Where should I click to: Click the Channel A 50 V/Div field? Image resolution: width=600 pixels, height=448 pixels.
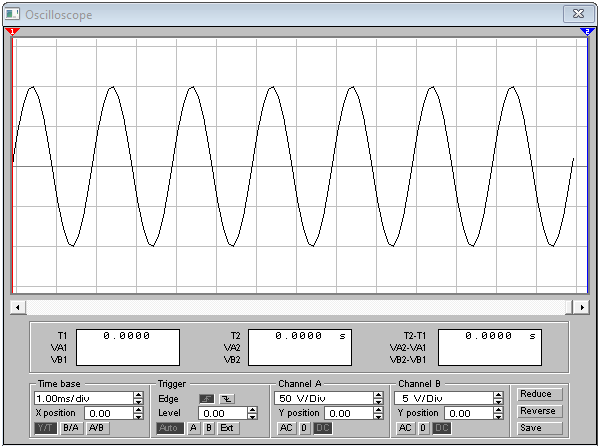pyautogui.click(x=324, y=398)
